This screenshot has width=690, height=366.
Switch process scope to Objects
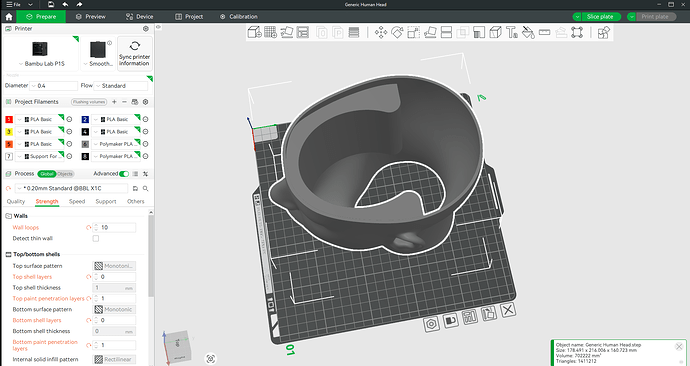tap(65, 174)
